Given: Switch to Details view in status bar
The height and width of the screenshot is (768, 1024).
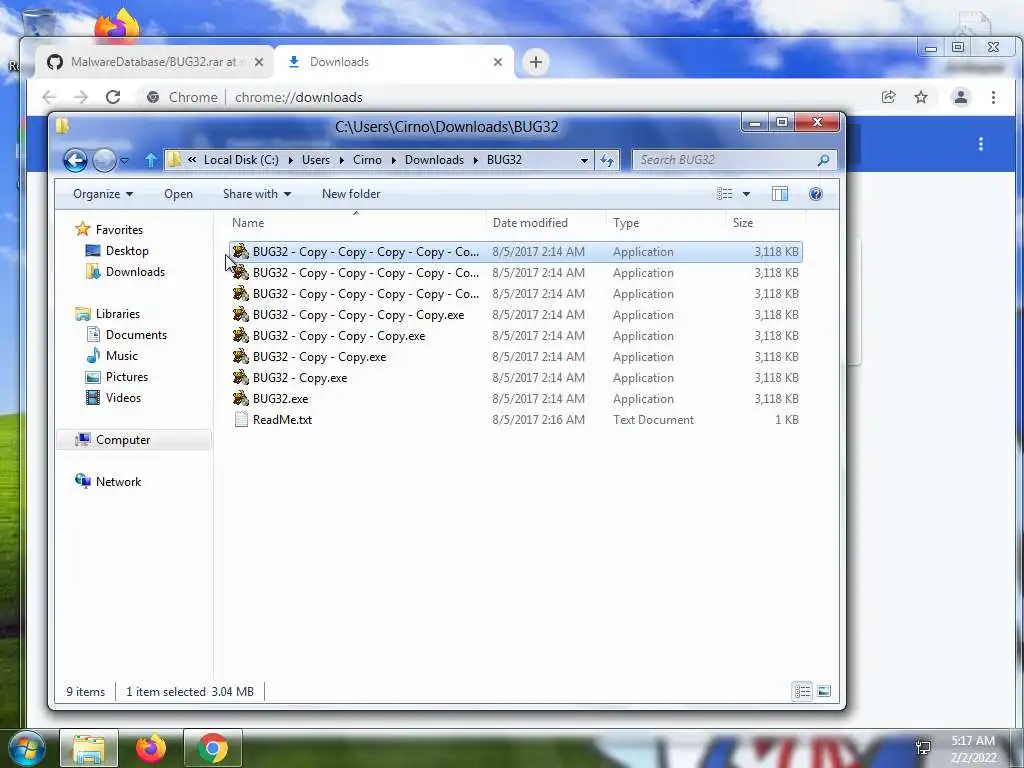Looking at the screenshot, I should point(802,691).
